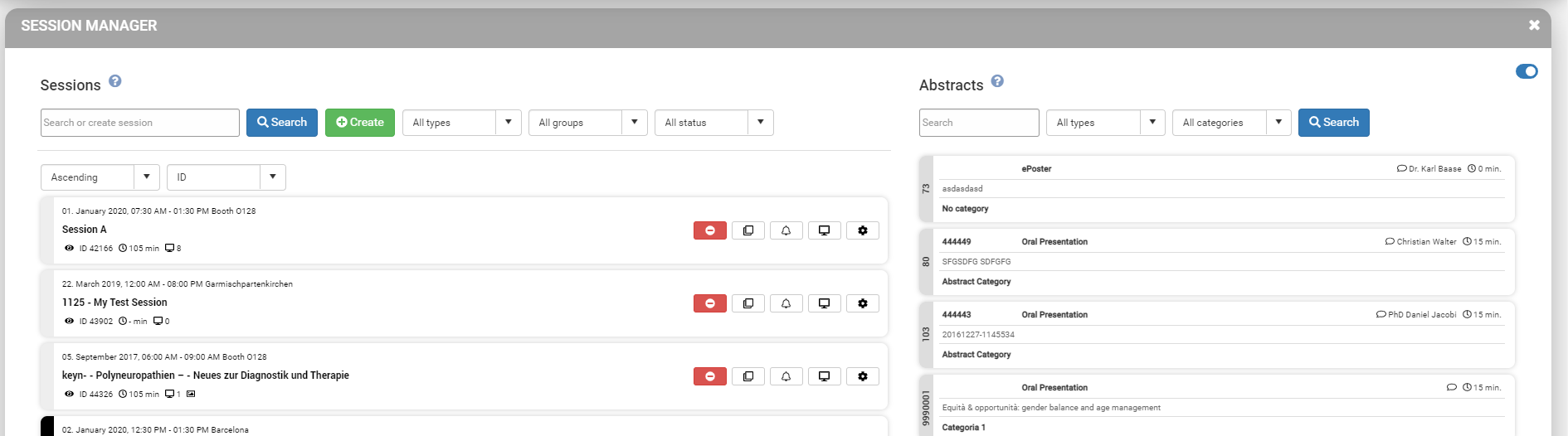Image resolution: width=1568 pixels, height=436 pixels.
Task: Click the Categoria 1 label
Action: pyautogui.click(x=963, y=428)
